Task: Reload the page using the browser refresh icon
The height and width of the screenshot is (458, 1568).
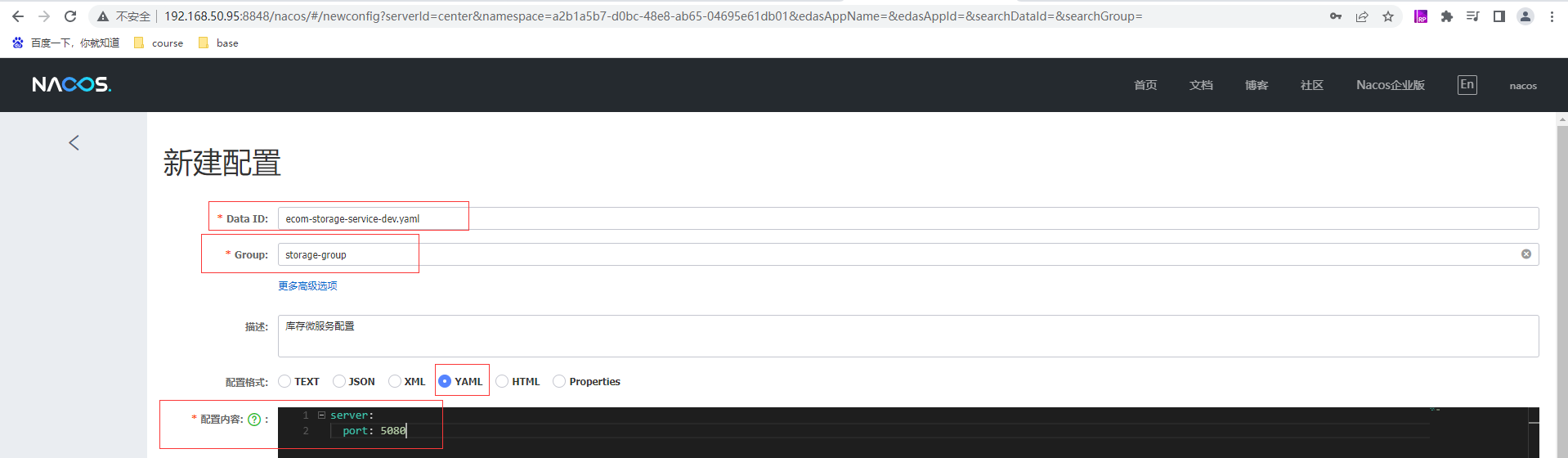Action: coord(70,16)
